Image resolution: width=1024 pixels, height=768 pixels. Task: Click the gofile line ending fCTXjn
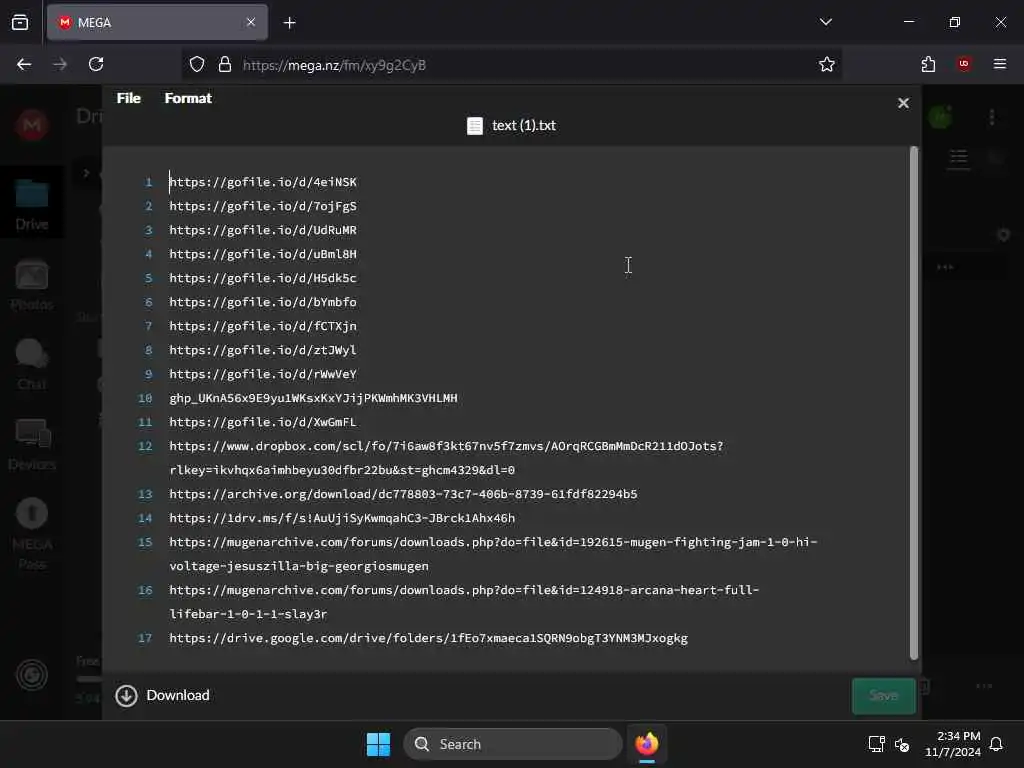pyautogui.click(x=263, y=326)
